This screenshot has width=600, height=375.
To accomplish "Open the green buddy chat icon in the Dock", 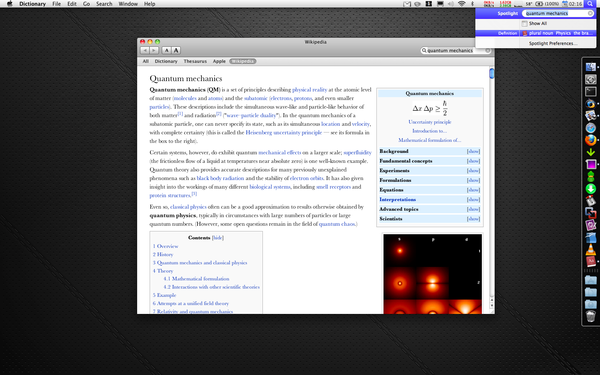I will click(590, 176).
